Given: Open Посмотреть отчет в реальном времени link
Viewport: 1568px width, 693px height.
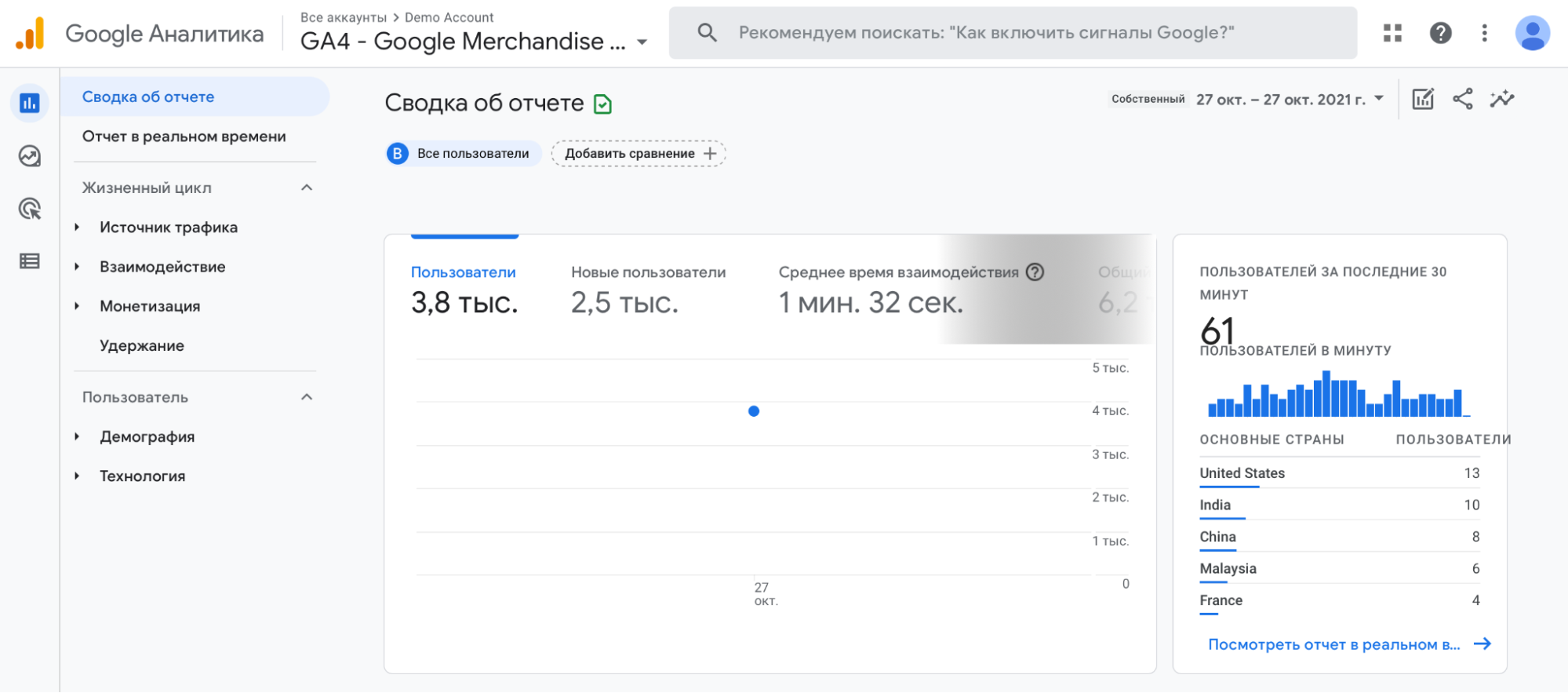Looking at the screenshot, I should click(1333, 644).
